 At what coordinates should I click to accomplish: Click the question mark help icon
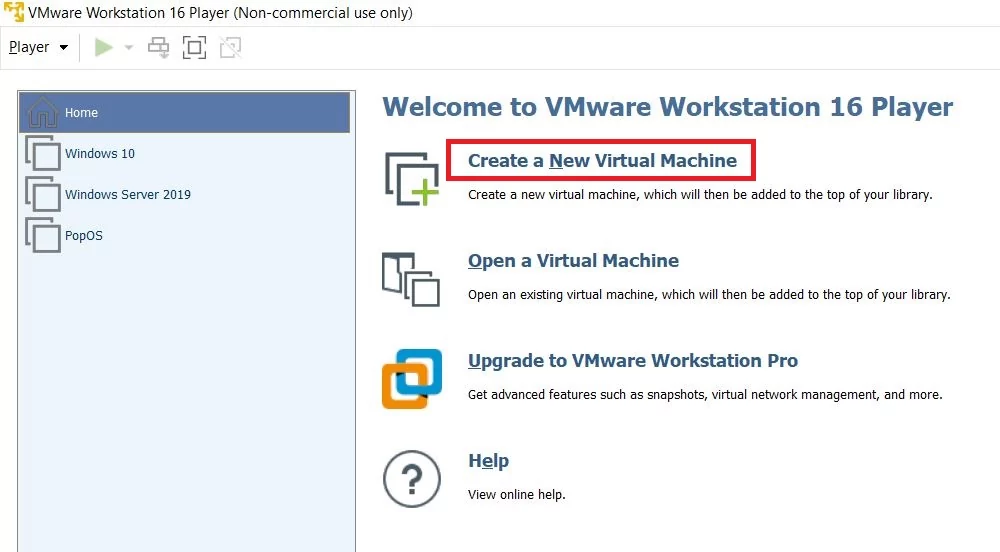(x=412, y=479)
